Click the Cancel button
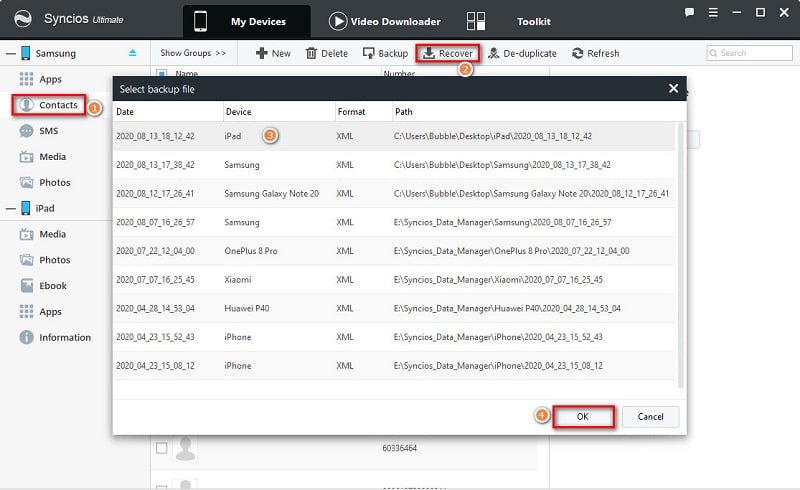This screenshot has width=800, height=490. (x=651, y=416)
